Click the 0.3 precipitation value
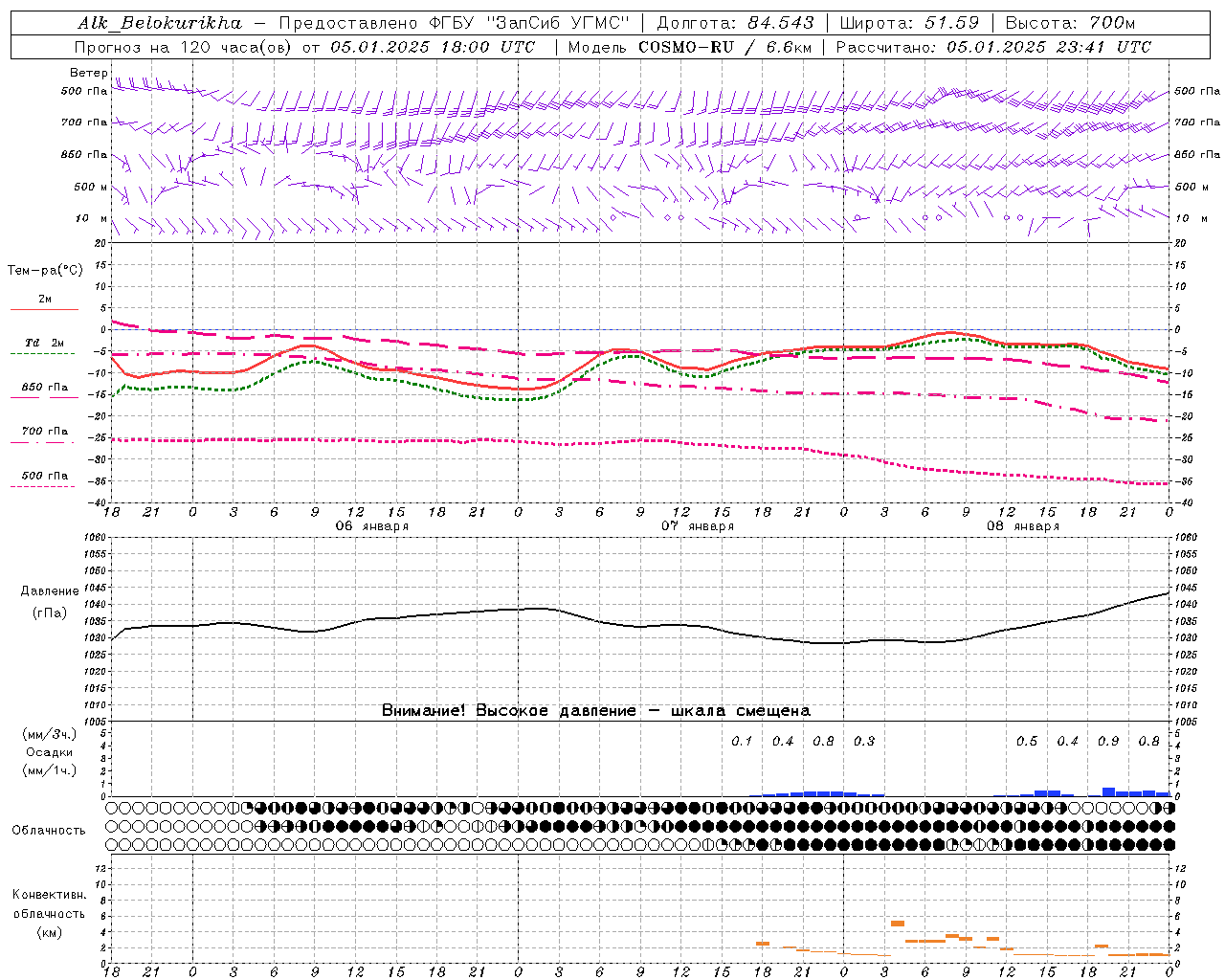 tap(864, 741)
